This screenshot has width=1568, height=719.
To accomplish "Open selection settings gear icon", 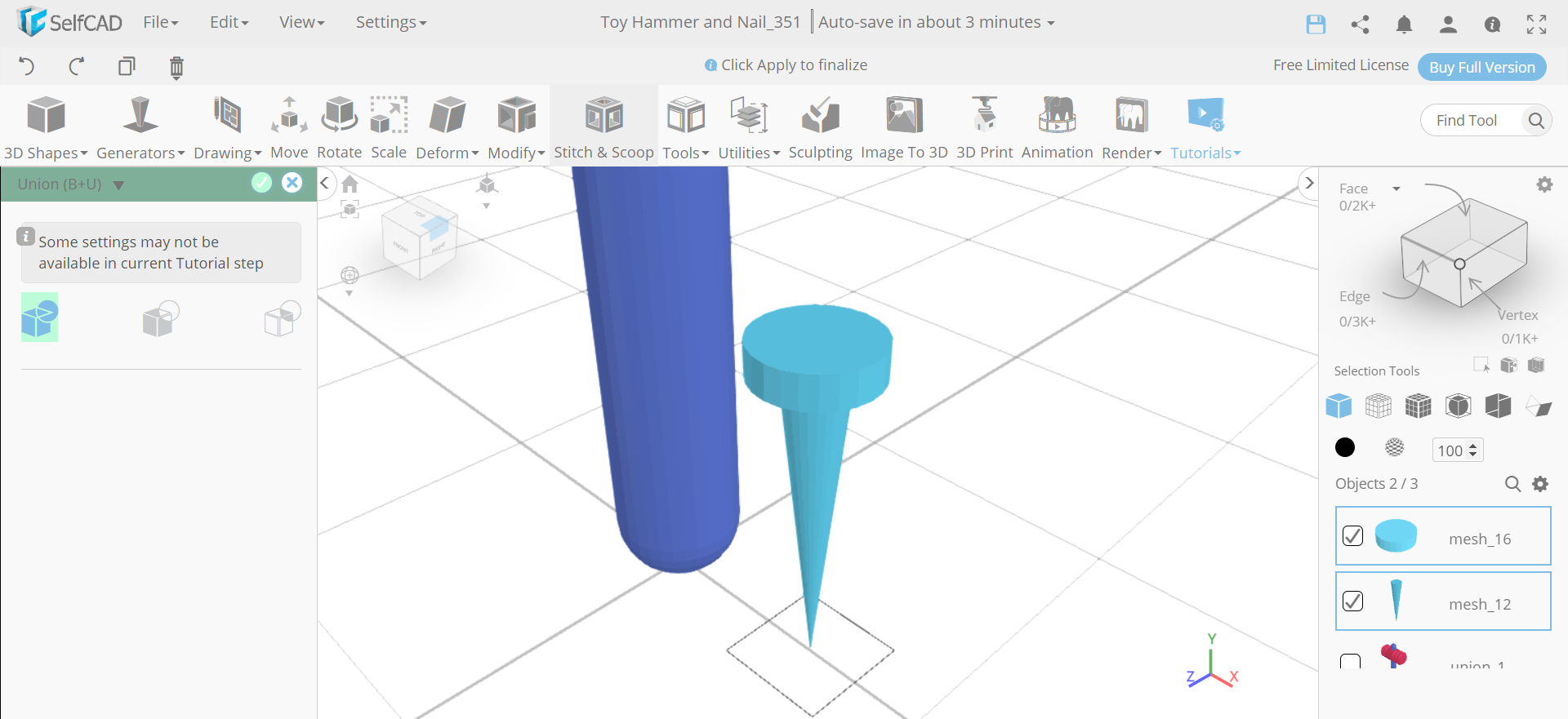I will tap(1544, 185).
